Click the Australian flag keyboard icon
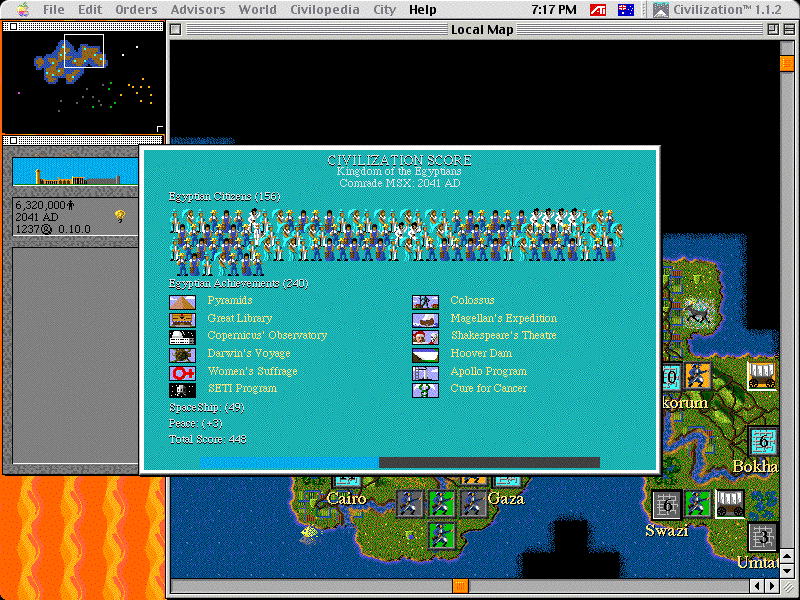This screenshot has height=600, width=800. click(x=626, y=10)
